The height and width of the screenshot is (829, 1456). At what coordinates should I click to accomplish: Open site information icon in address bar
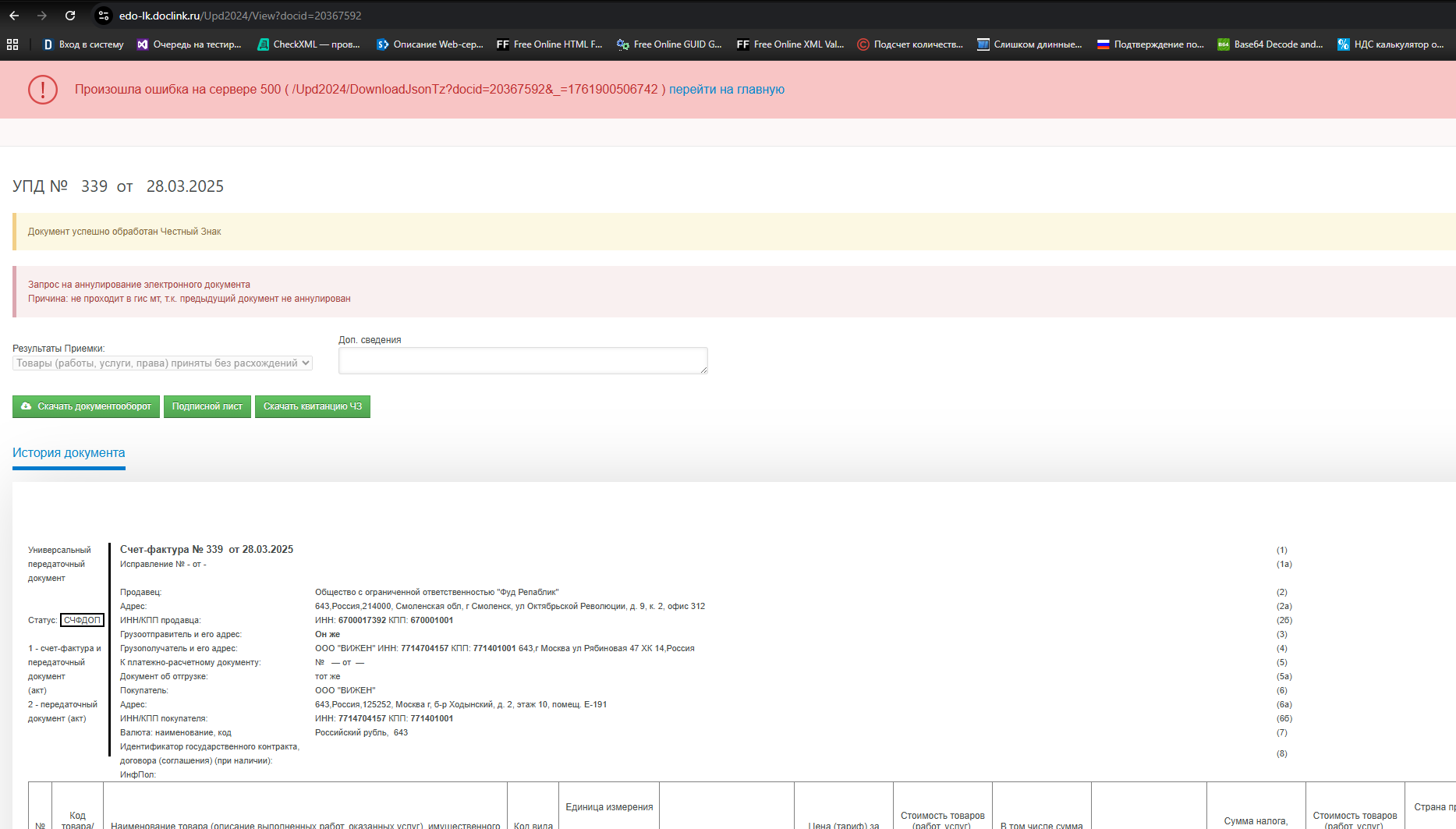coord(104,16)
